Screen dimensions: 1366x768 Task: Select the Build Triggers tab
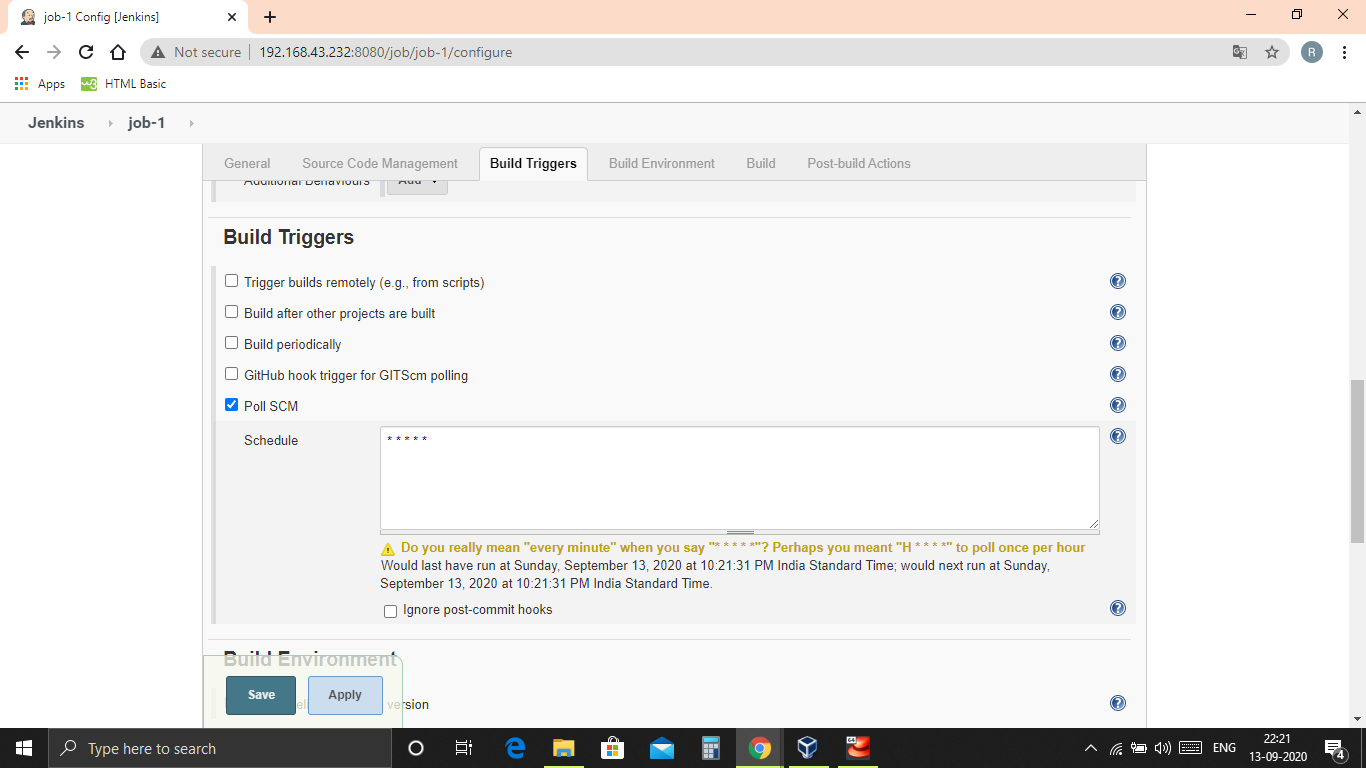point(533,163)
